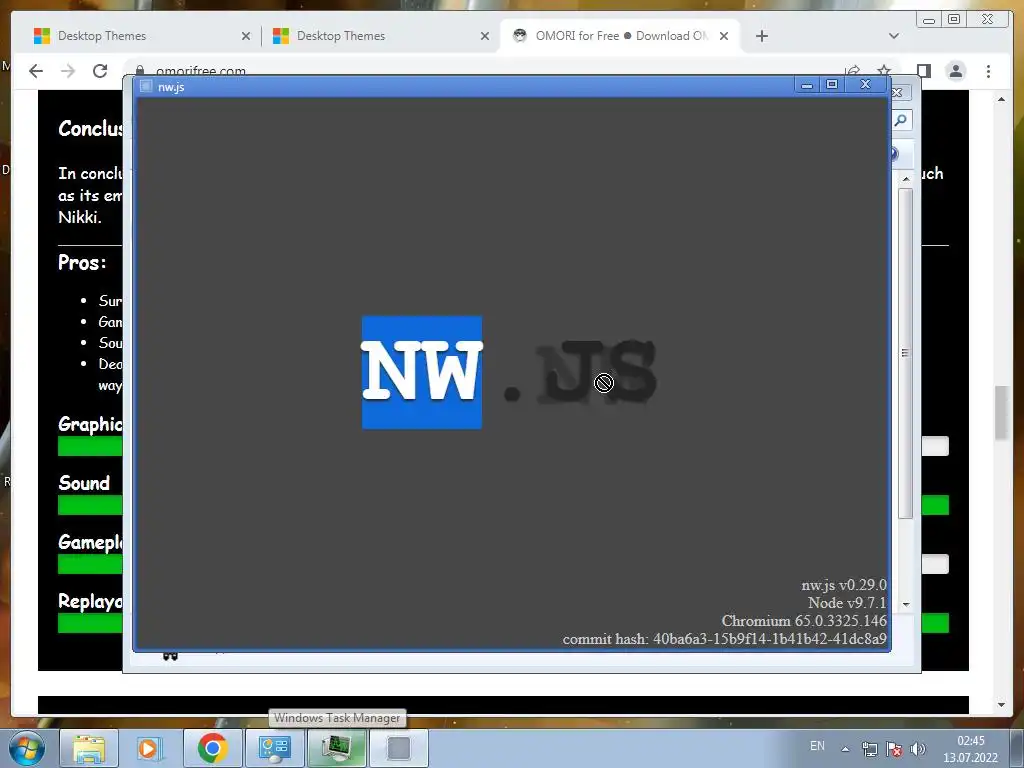Close the second Desktop Themes tab
Viewport: 1024px width, 768px height.
[x=485, y=36]
